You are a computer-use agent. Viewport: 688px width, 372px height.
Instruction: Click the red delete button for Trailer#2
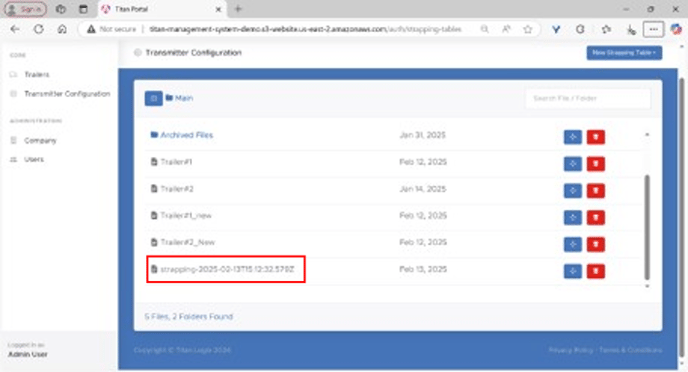pos(596,190)
